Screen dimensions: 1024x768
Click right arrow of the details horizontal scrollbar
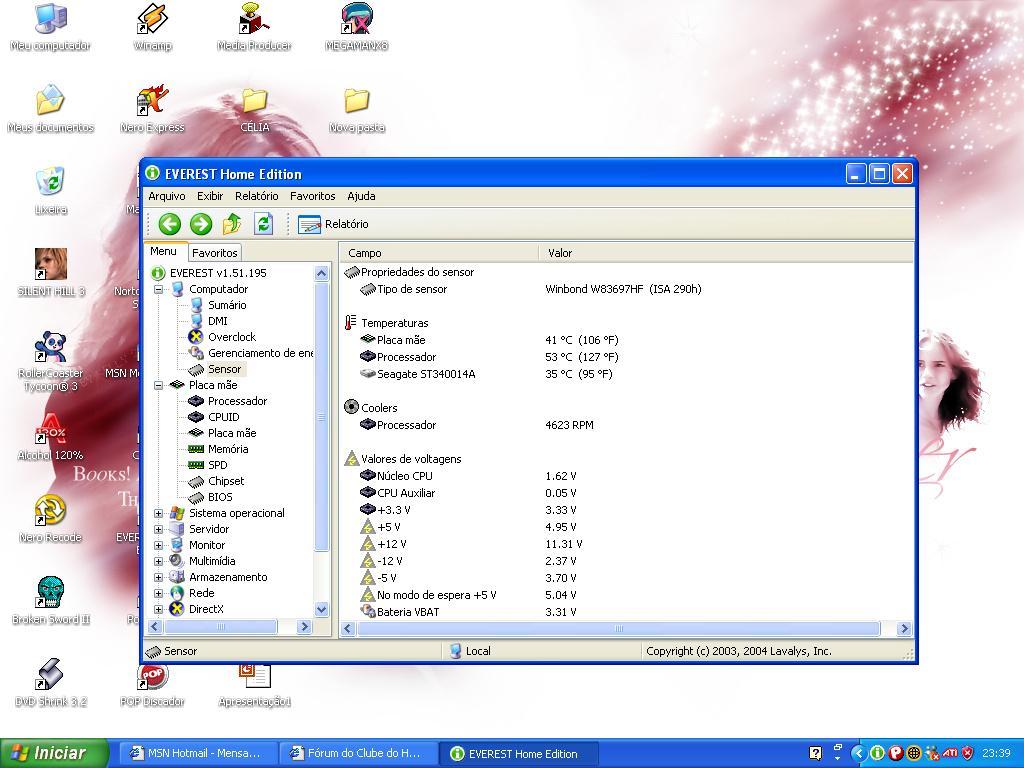coord(904,628)
